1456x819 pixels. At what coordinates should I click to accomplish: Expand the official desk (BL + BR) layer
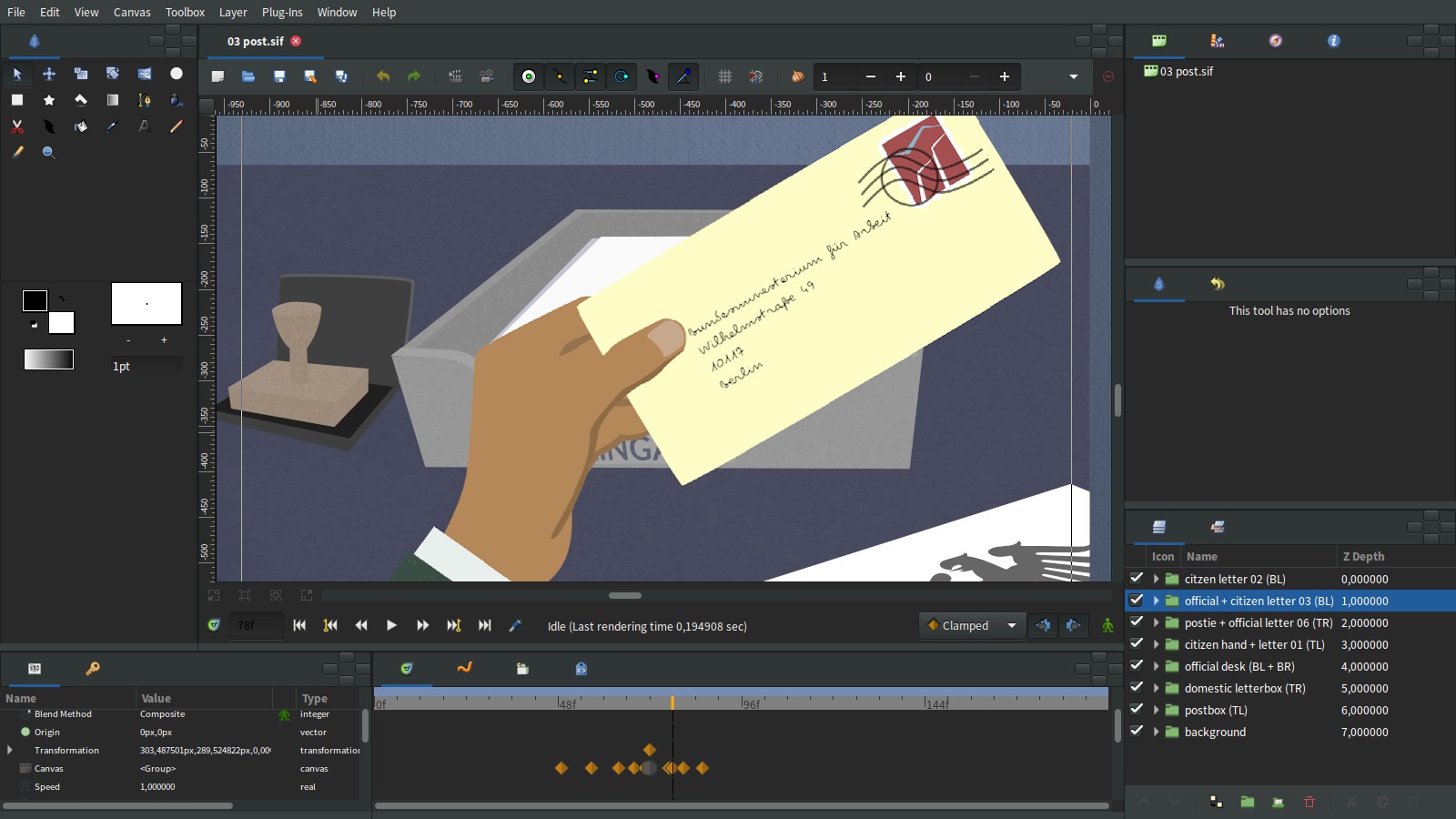(1156, 666)
